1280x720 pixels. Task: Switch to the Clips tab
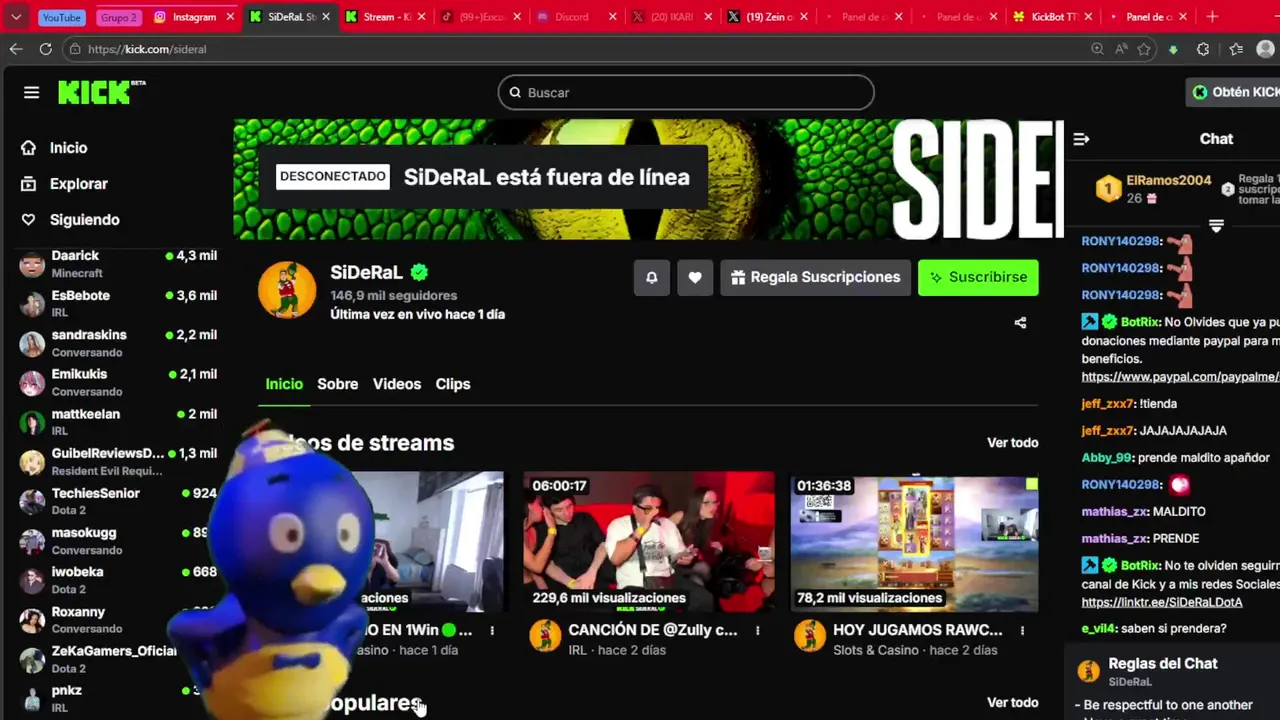point(453,384)
